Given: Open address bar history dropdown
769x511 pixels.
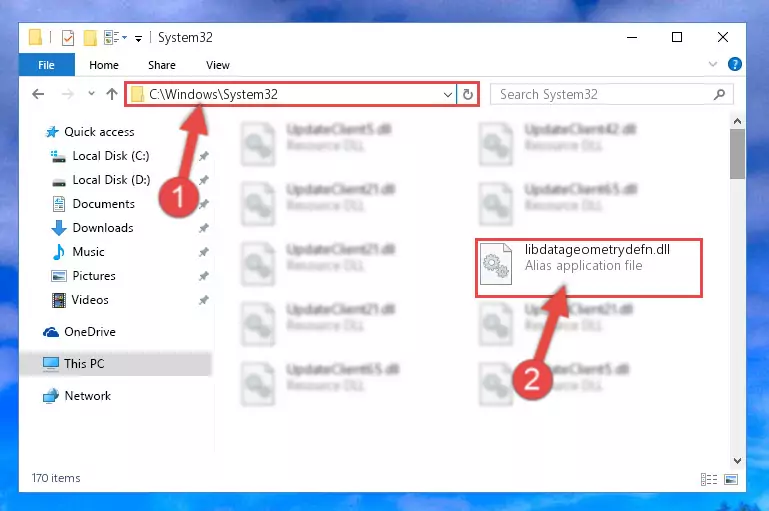Looking at the screenshot, I should (447, 94).
